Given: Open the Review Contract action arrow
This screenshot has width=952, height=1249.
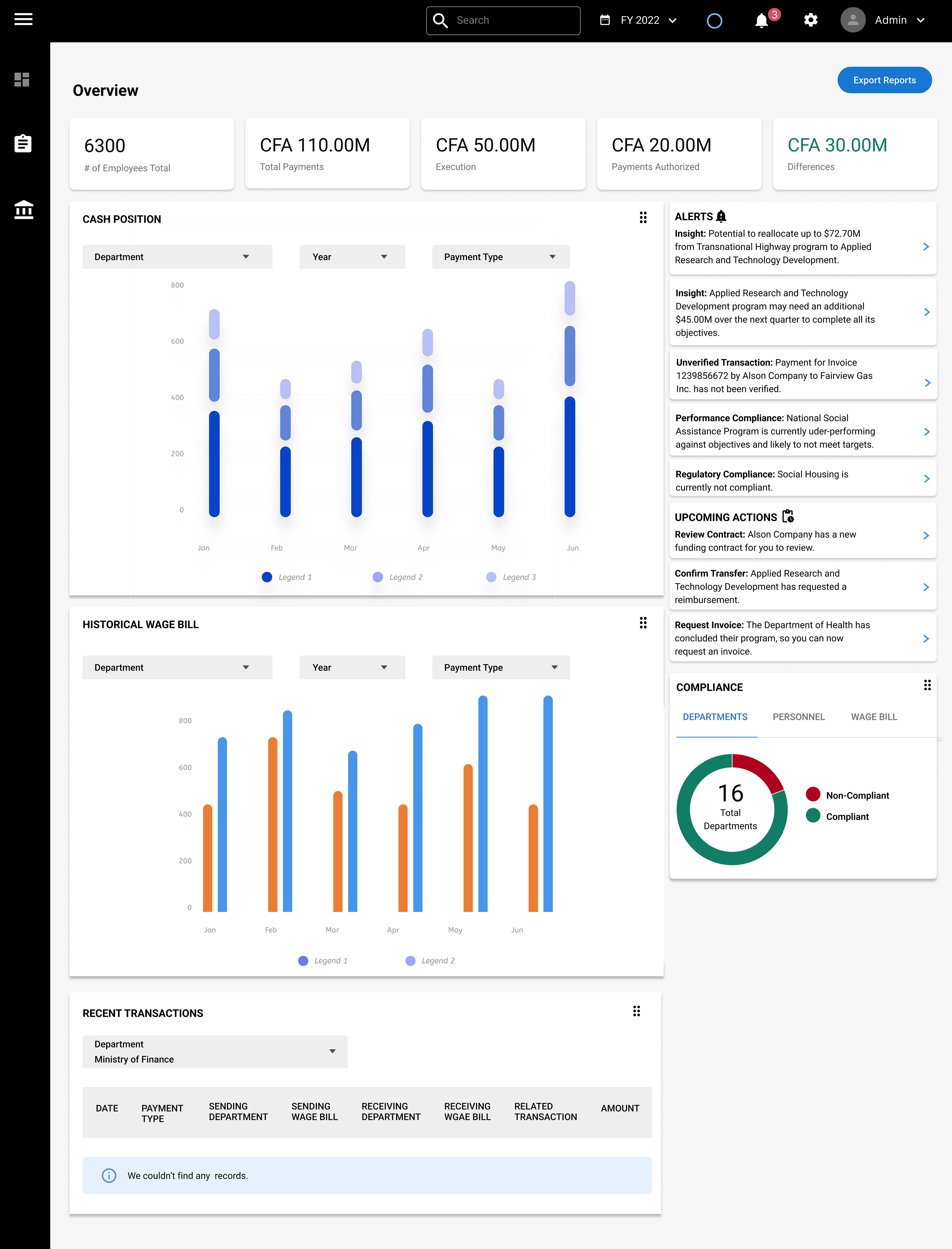Looking at the screenshot, I should click(x=926, y=536).
